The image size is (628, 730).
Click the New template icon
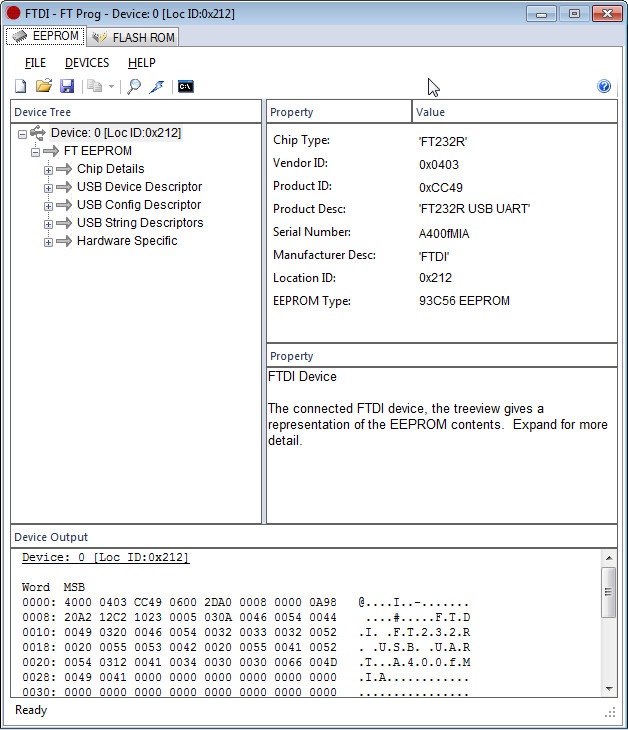[x=20, y=86]
